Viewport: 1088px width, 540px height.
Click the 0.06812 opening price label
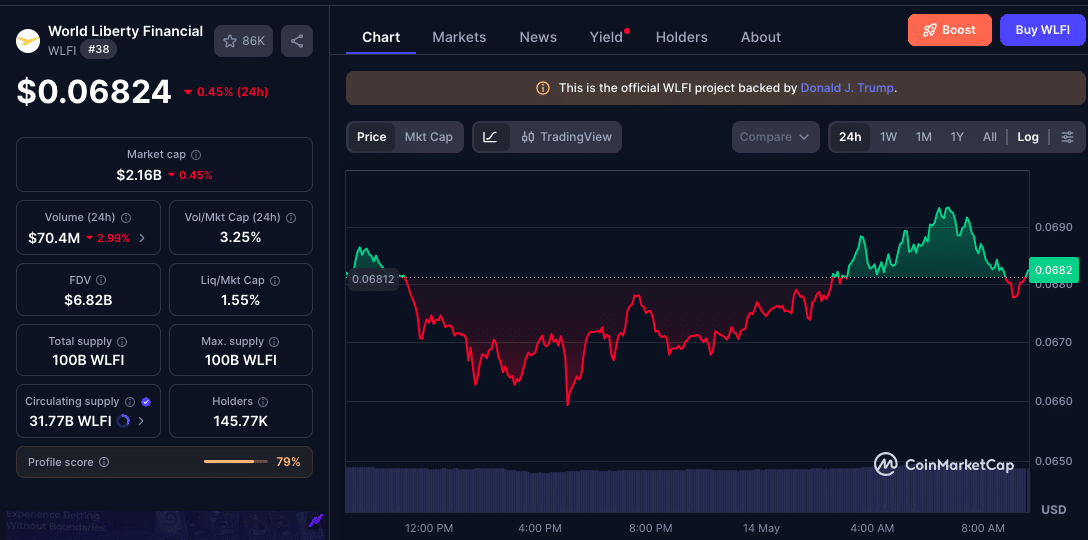[373, 279]
